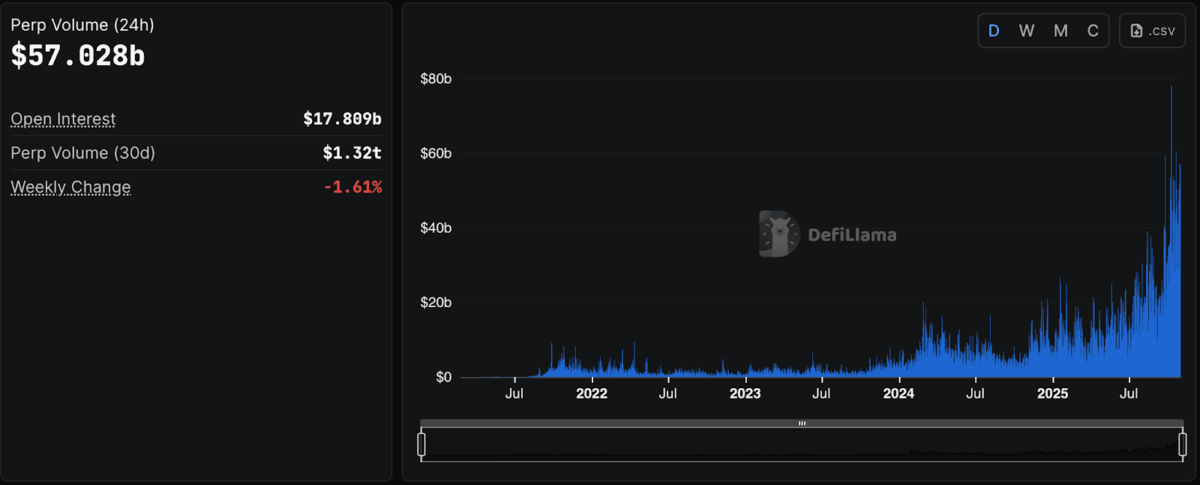Screen dimensions: 1200x485
Task: Click the left handle of range slider
Action: [x=422, y=444]
